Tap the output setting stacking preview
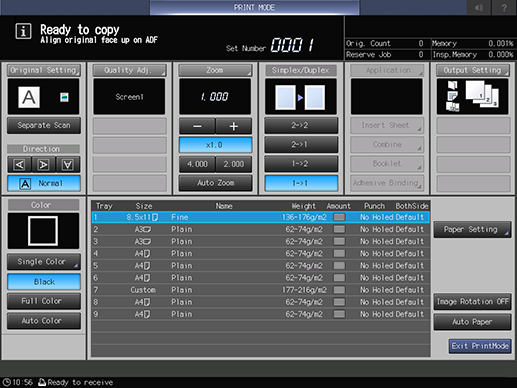 click(x=473, y=97)
